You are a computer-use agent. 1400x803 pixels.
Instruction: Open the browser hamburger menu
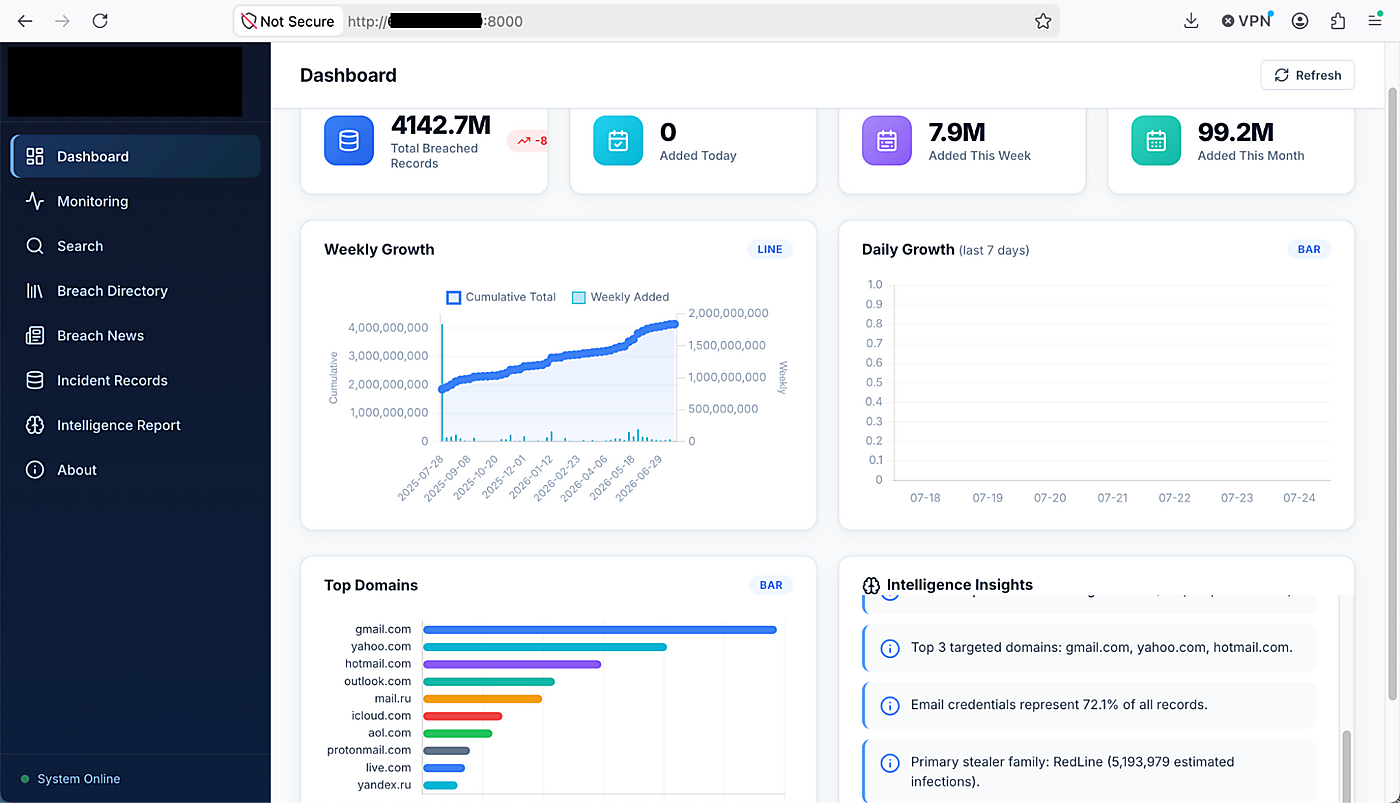click(1375, 21)
